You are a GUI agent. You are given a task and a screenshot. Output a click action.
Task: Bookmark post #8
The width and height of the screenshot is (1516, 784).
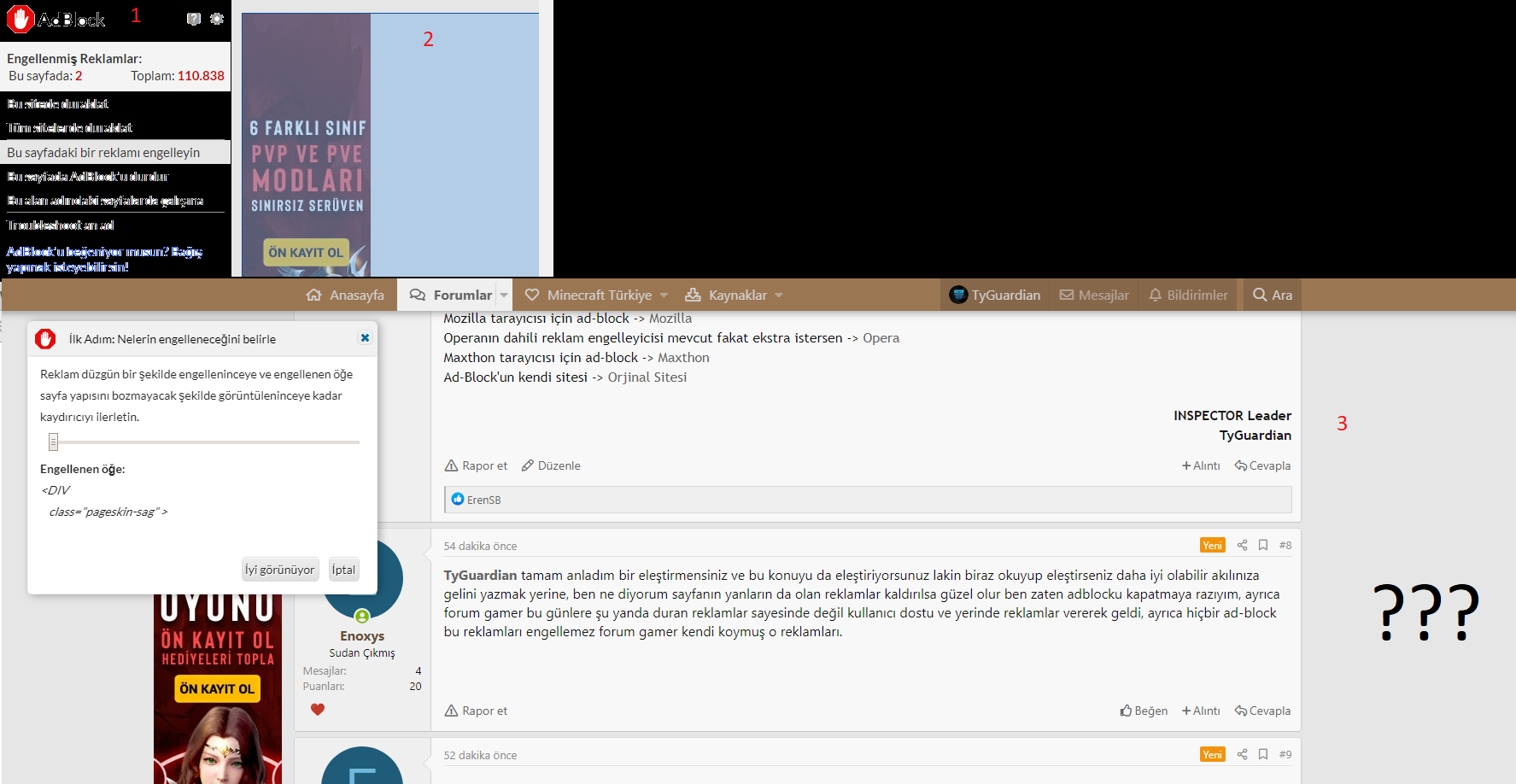(1262, 545)
